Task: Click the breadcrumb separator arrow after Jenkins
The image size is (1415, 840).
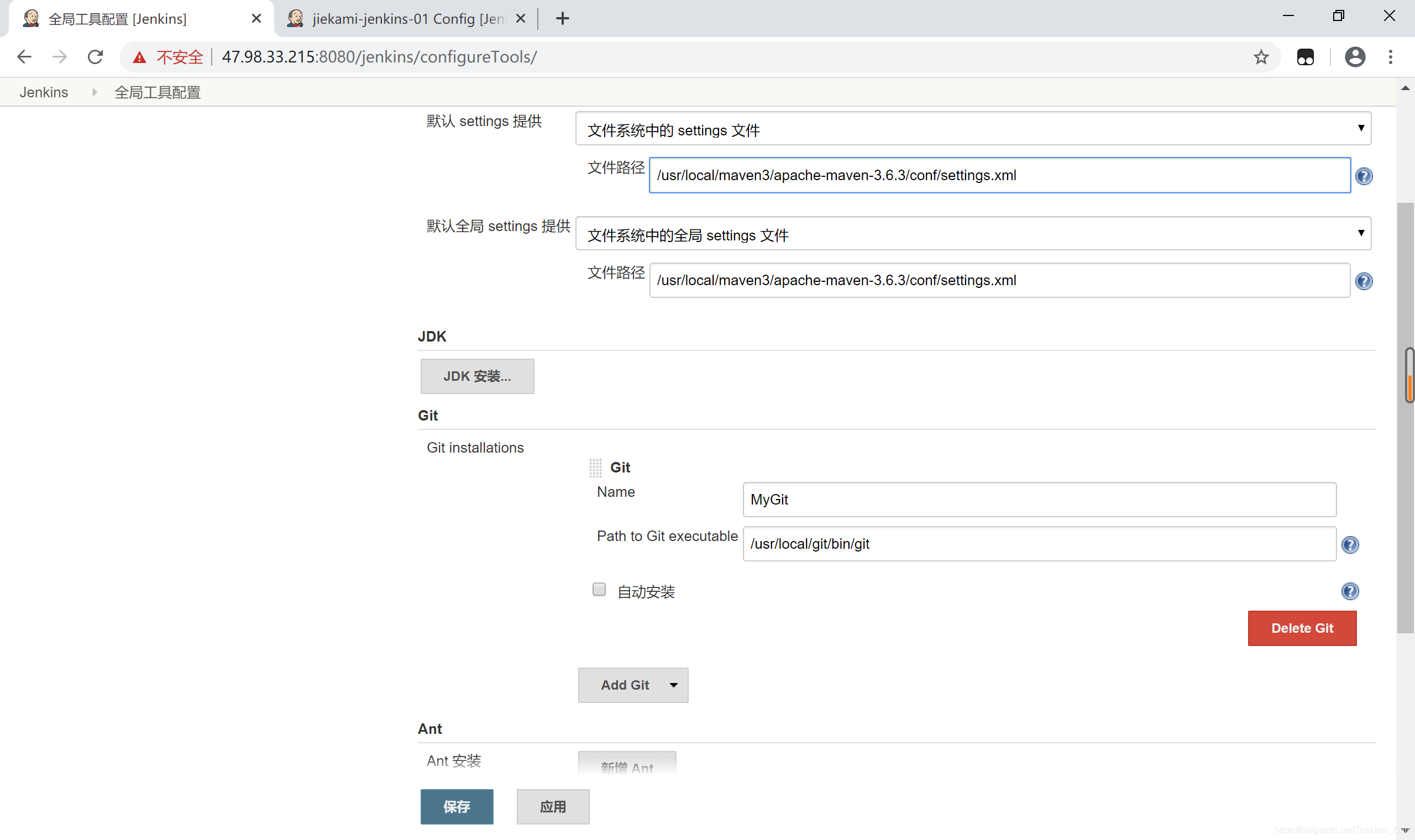Action: point(95,92)
